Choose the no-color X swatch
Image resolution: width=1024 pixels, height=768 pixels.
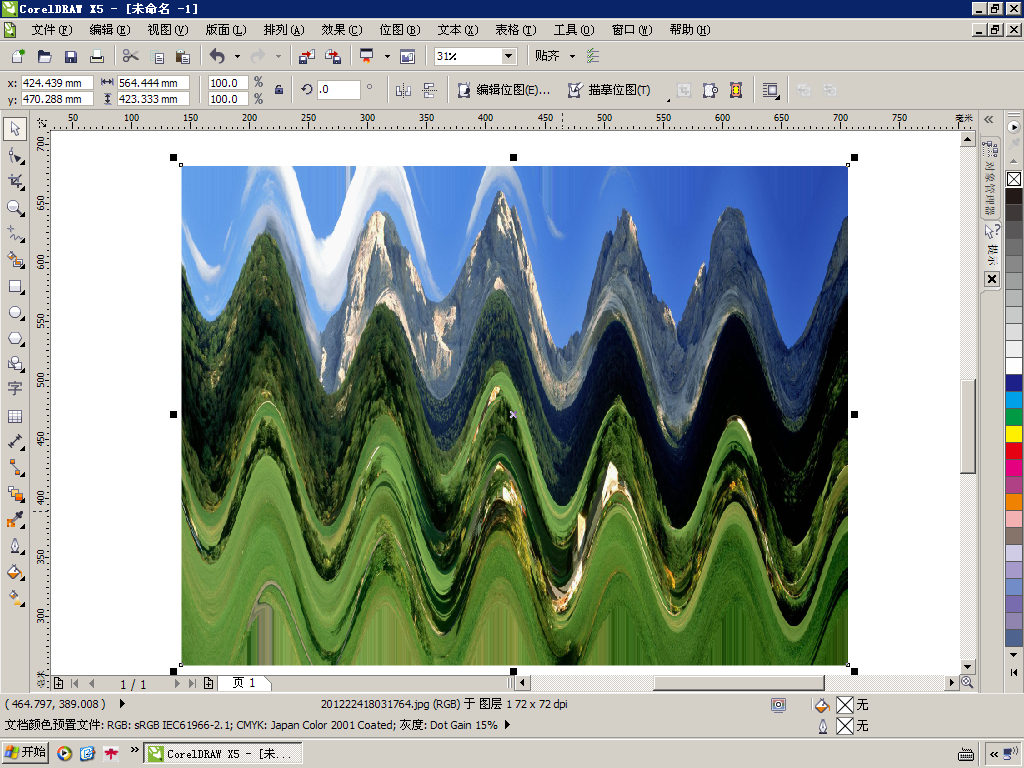click(x=1014, y=179)
